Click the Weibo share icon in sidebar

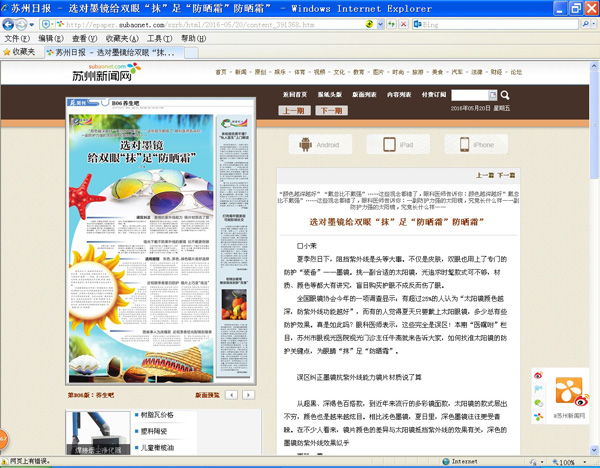(539, 376)
